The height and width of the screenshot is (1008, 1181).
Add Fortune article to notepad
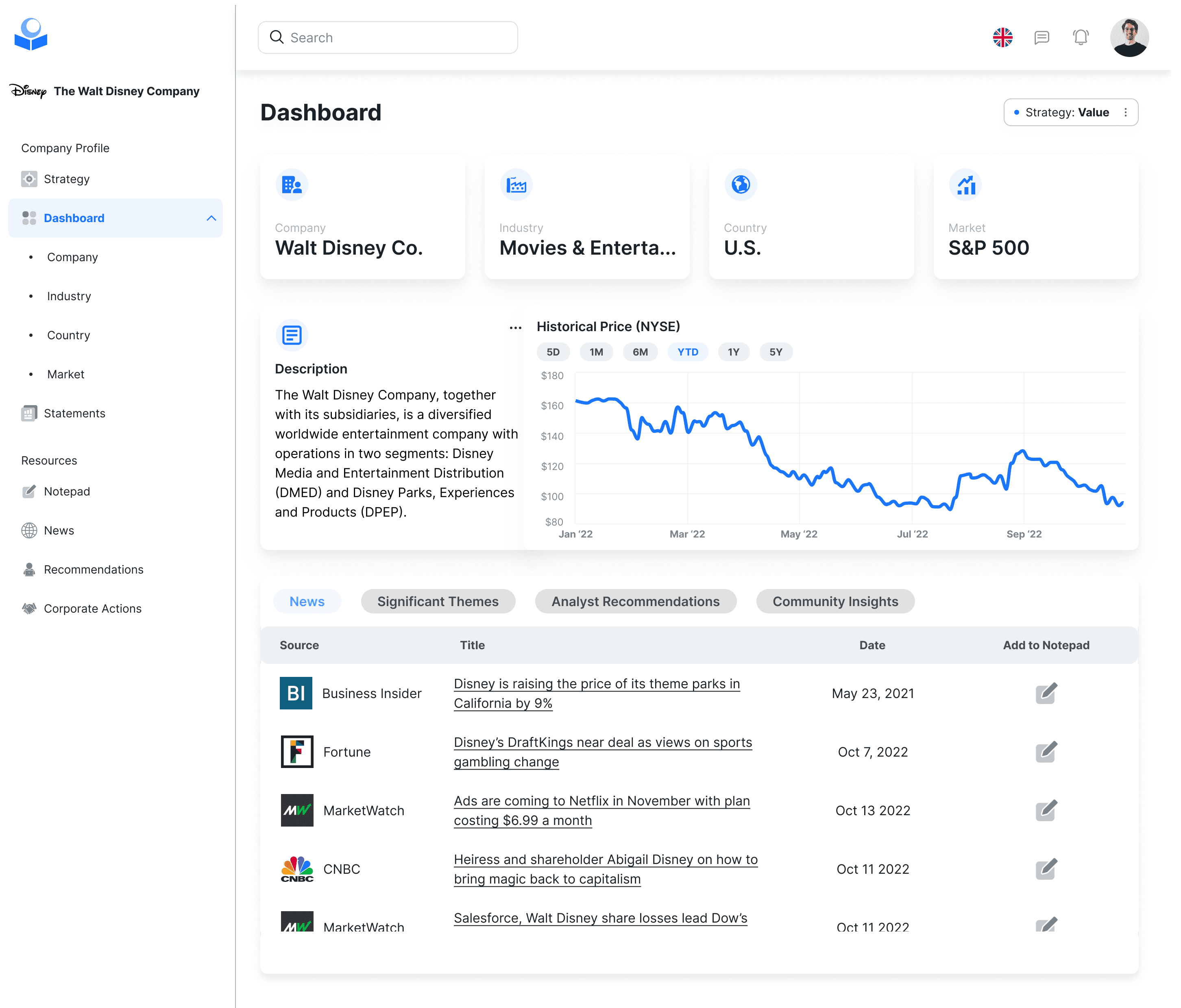(x=1046, y=752)
